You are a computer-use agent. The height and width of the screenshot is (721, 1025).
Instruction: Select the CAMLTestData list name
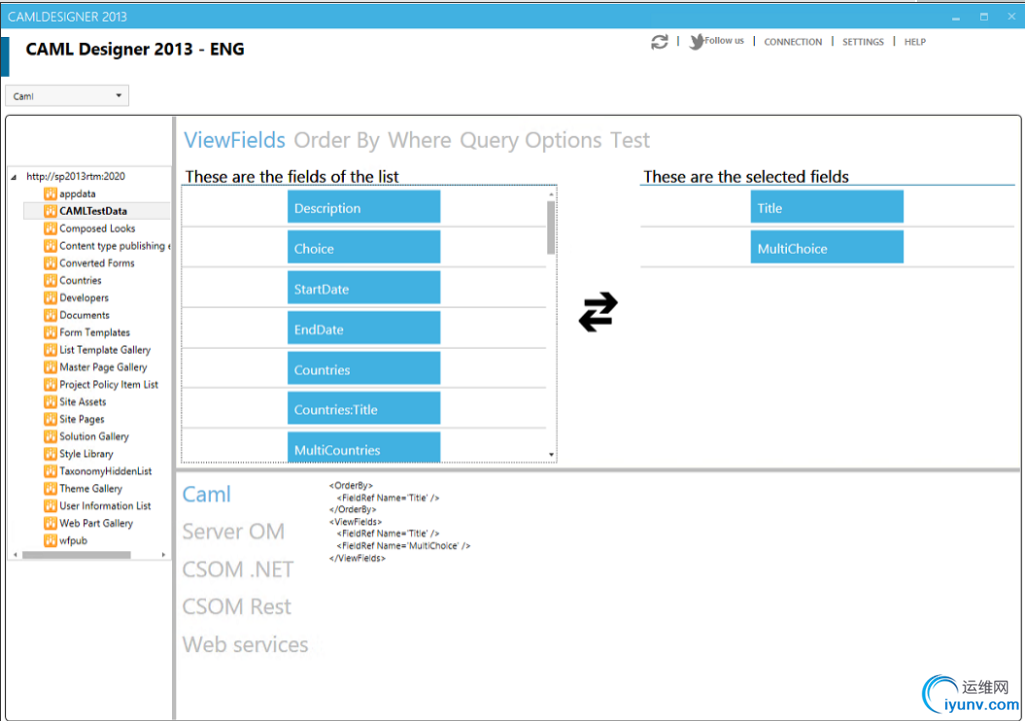[93, 211]
